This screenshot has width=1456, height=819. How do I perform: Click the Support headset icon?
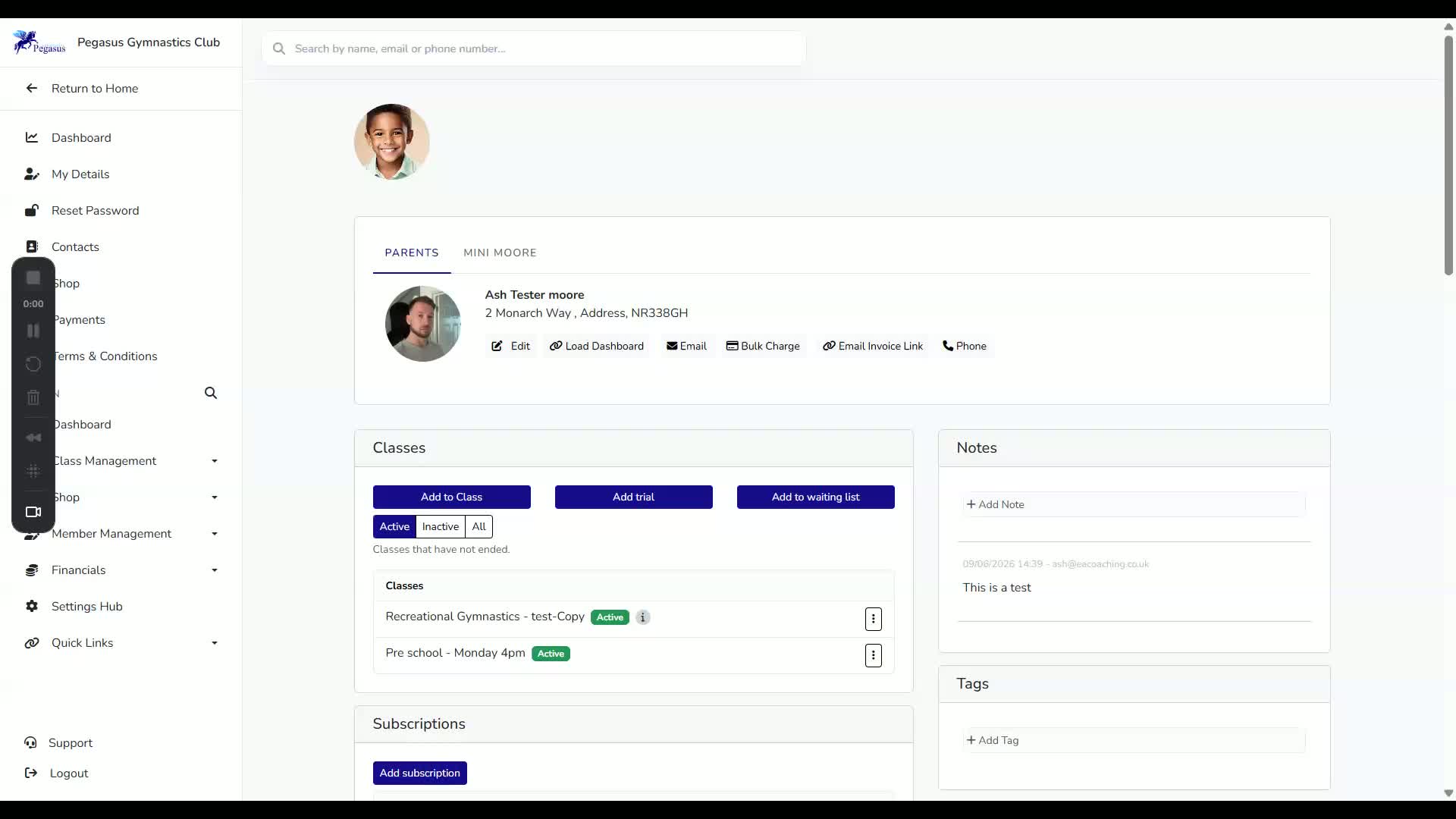(30, 742)
